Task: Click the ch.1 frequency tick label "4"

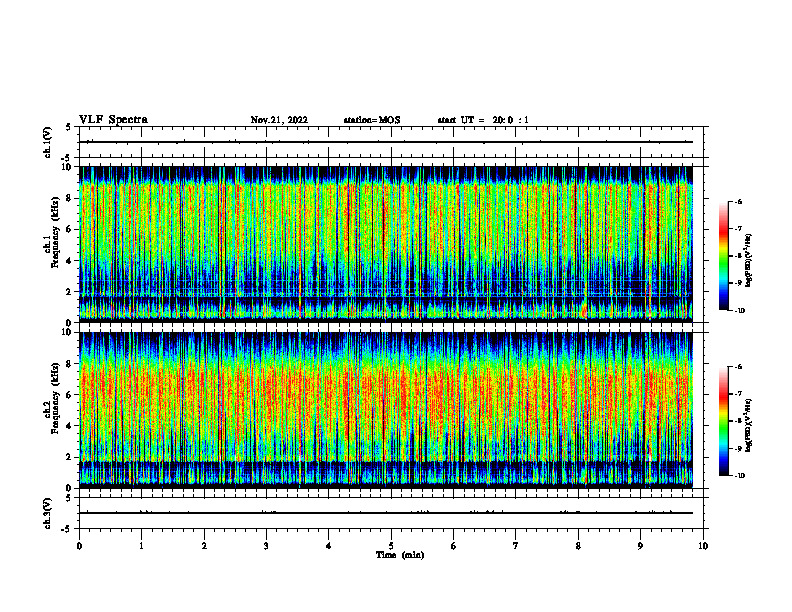Action: (x=70, y=261)
